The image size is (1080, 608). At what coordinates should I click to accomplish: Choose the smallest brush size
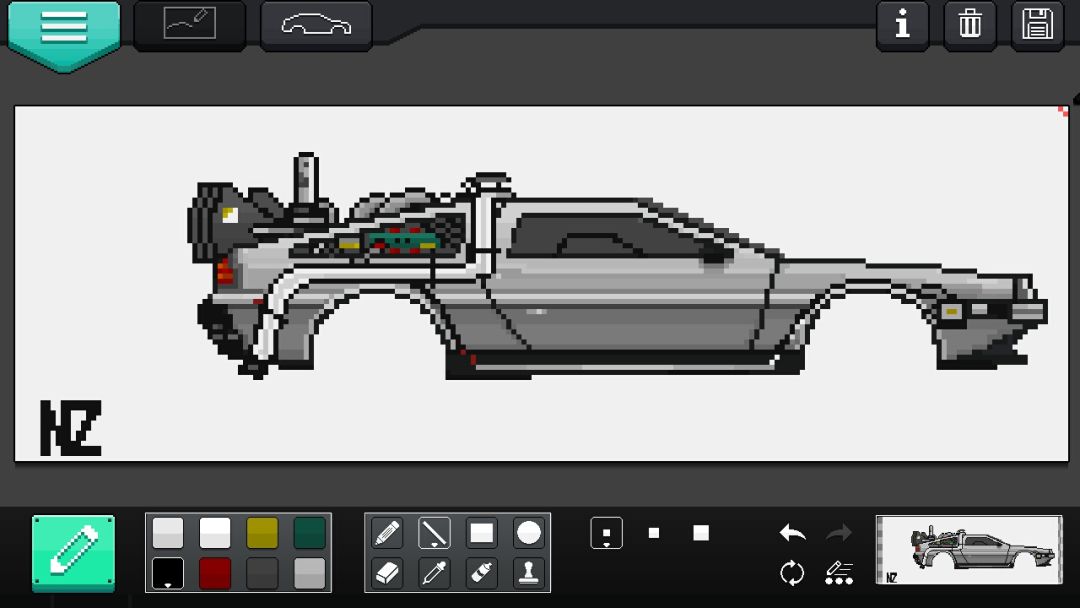607,533
